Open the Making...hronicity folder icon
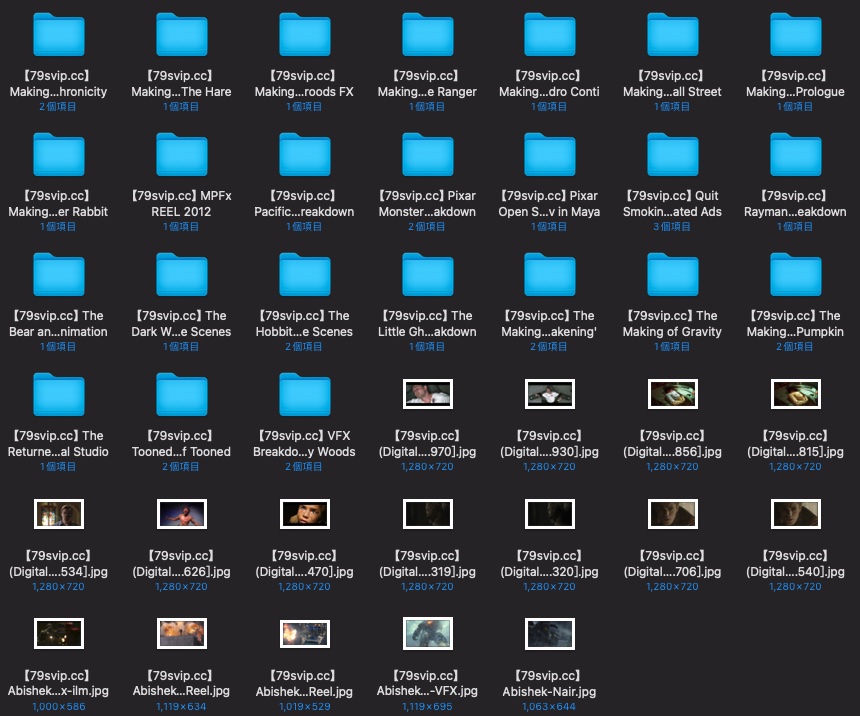Viewport: 860px width, 716px height. (x=59, y=35)
